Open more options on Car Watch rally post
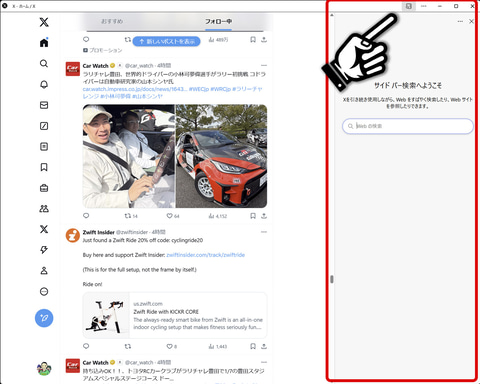Image resolution: width=480 pixels, height=384 pixels. (x=264, y=65)
